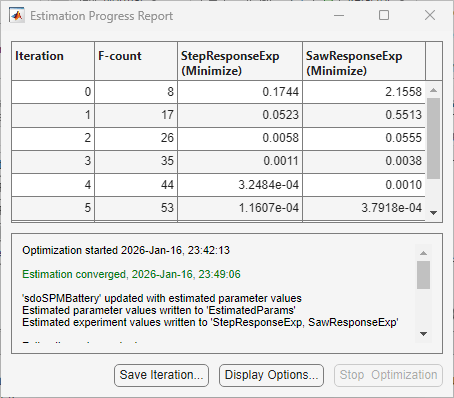454x398 pixels.
Task: Click the iteration table scrollbar thumb
Action: coord(434,138)
